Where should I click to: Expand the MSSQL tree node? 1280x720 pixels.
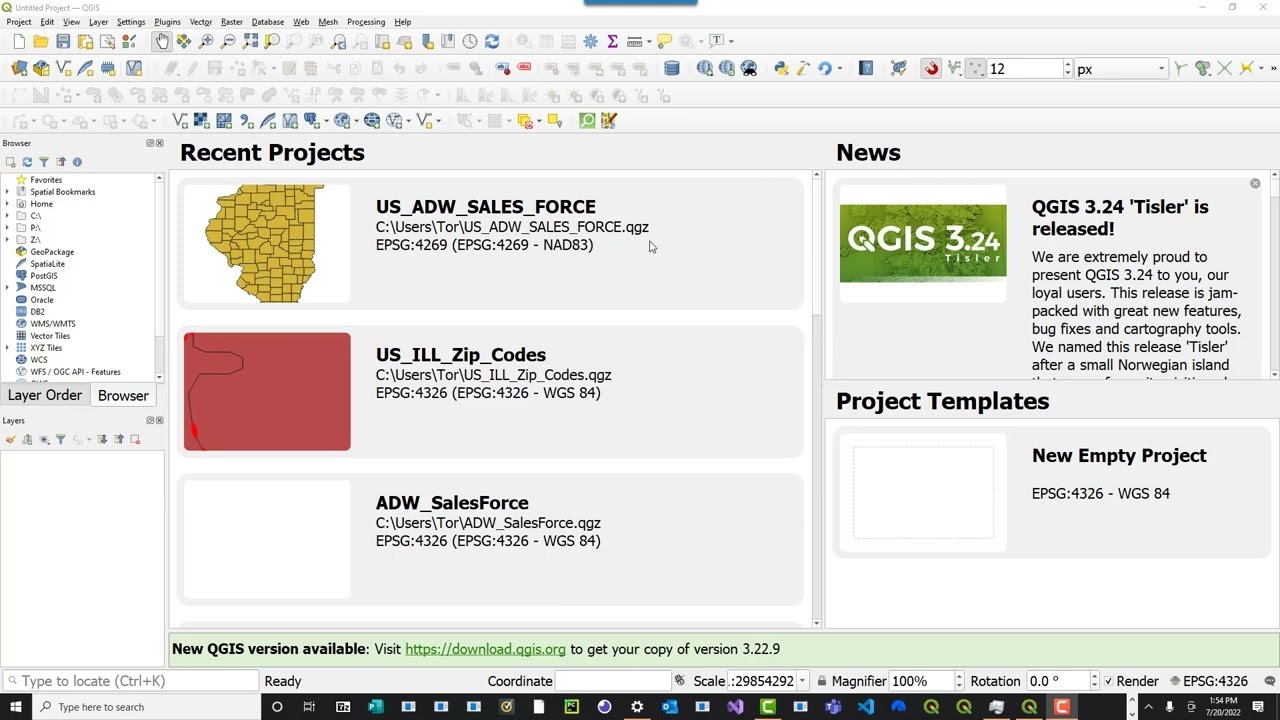point(8,288)
